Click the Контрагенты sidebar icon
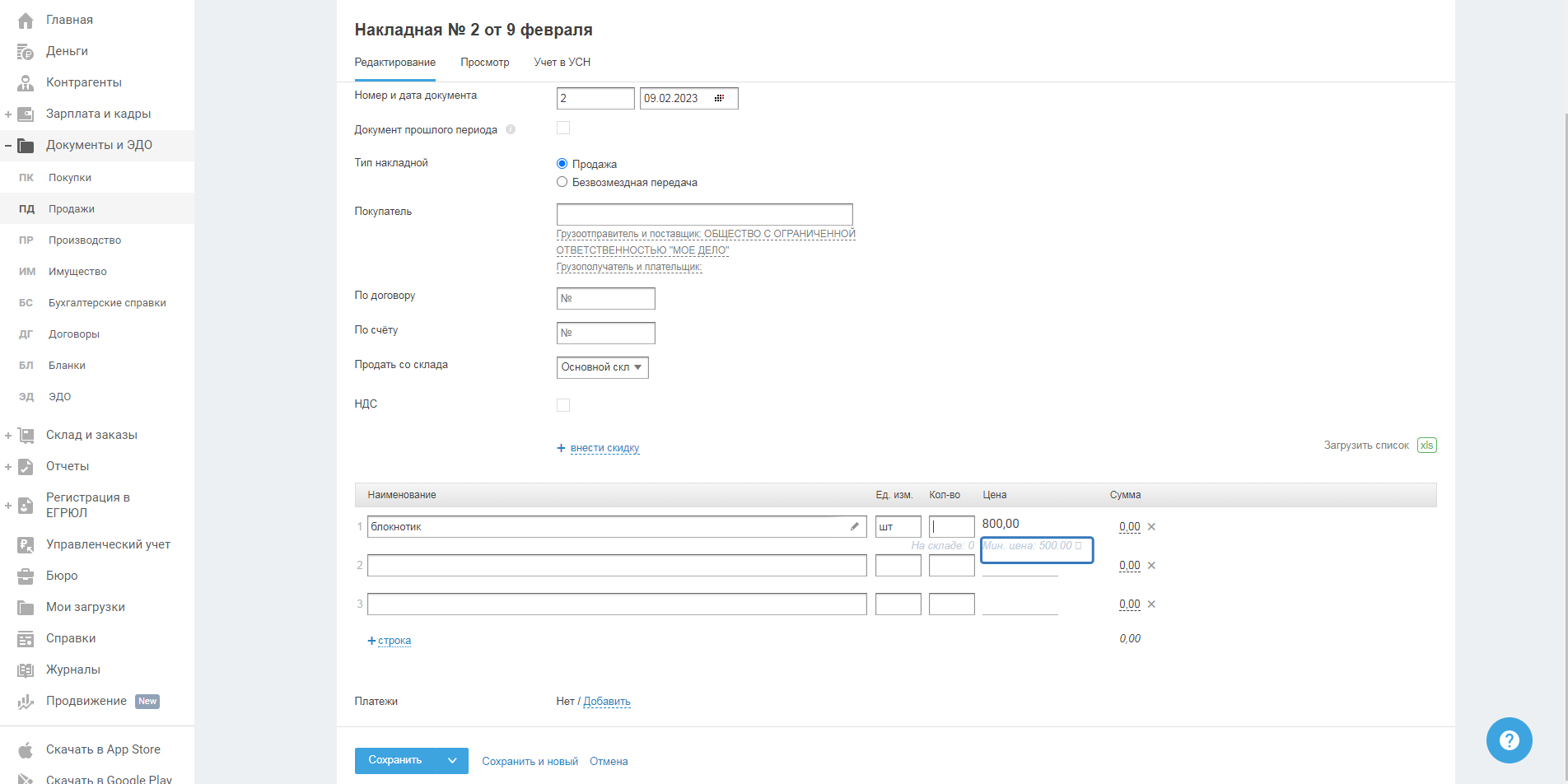 click(26, 83)
